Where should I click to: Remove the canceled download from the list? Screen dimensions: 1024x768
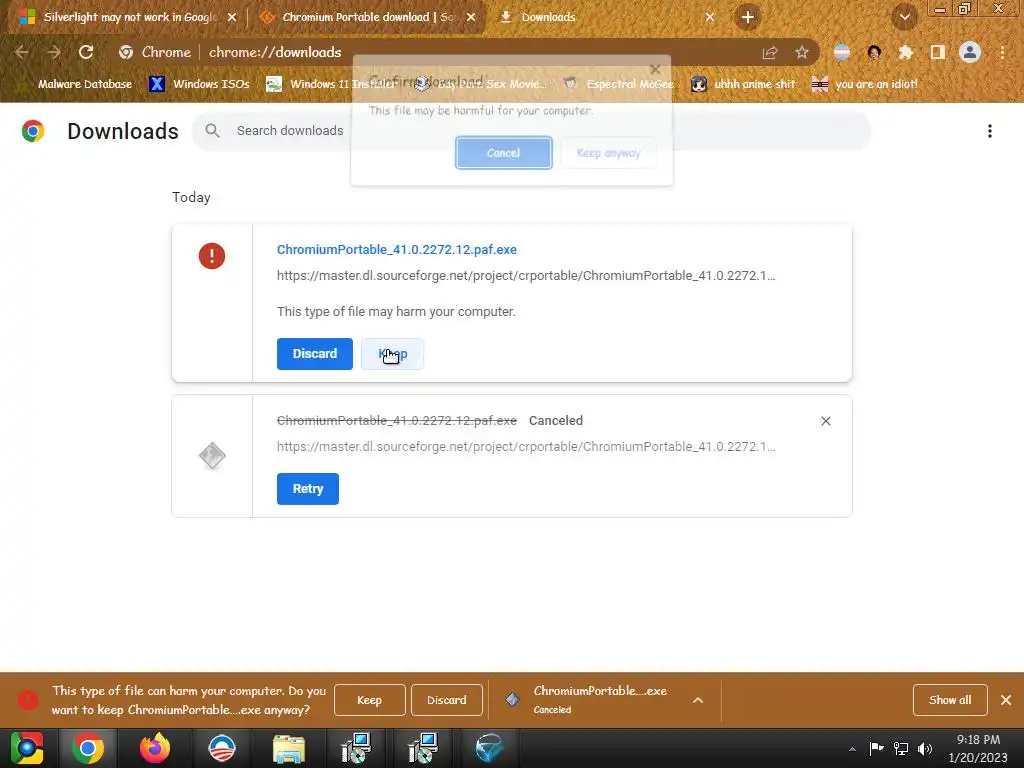point(825,421)
